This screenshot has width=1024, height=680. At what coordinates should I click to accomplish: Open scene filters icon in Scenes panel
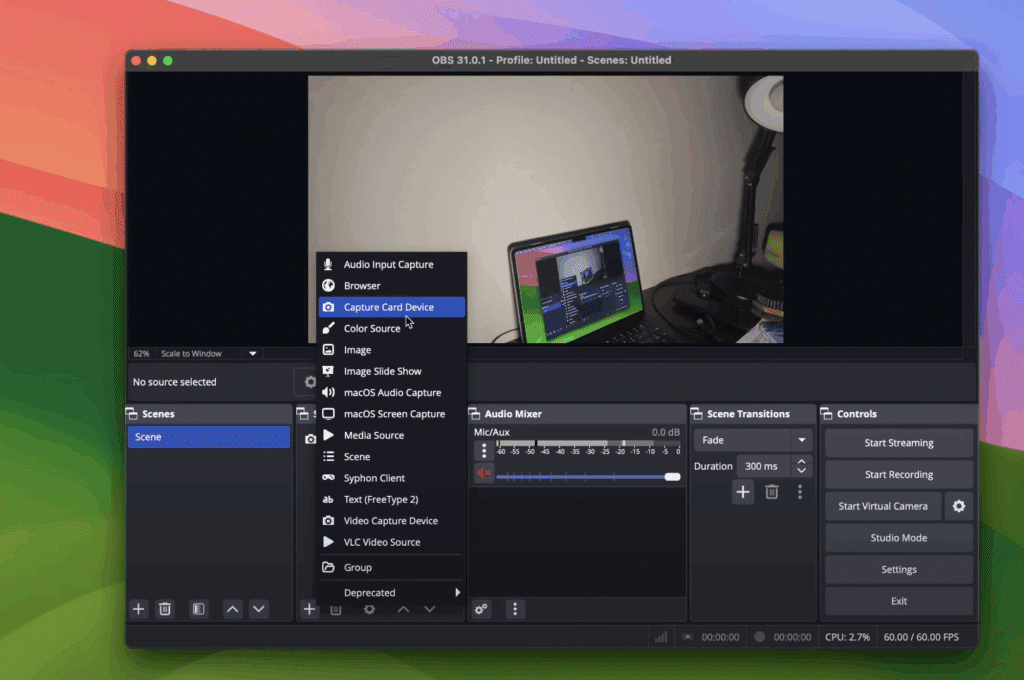coord(199,609)
